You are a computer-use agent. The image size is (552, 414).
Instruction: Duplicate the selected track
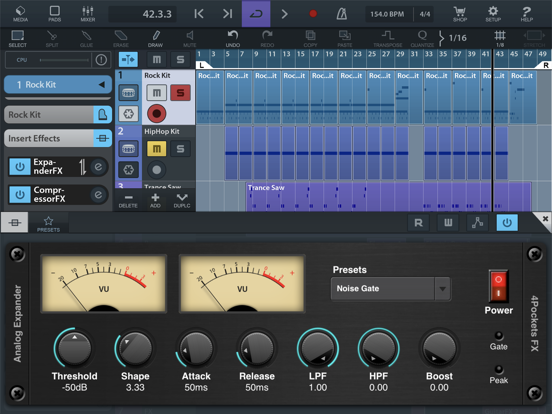[x=182, y=200]
